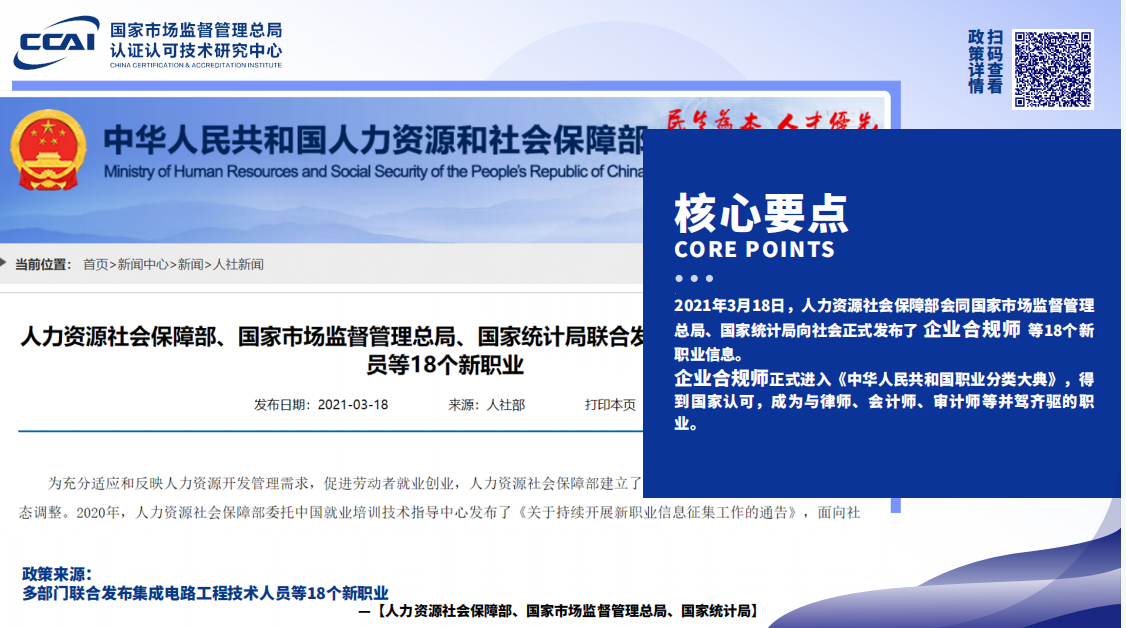This screenshot has width=1126, height=628.
Task: Click the national emblem of China
Action: pyautogui.click(x=48, y=150)
